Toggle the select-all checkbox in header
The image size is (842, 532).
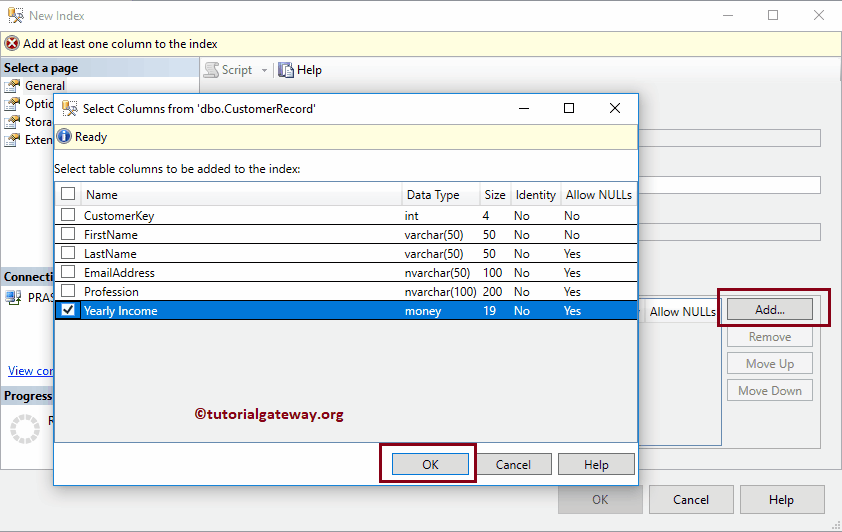68,194
